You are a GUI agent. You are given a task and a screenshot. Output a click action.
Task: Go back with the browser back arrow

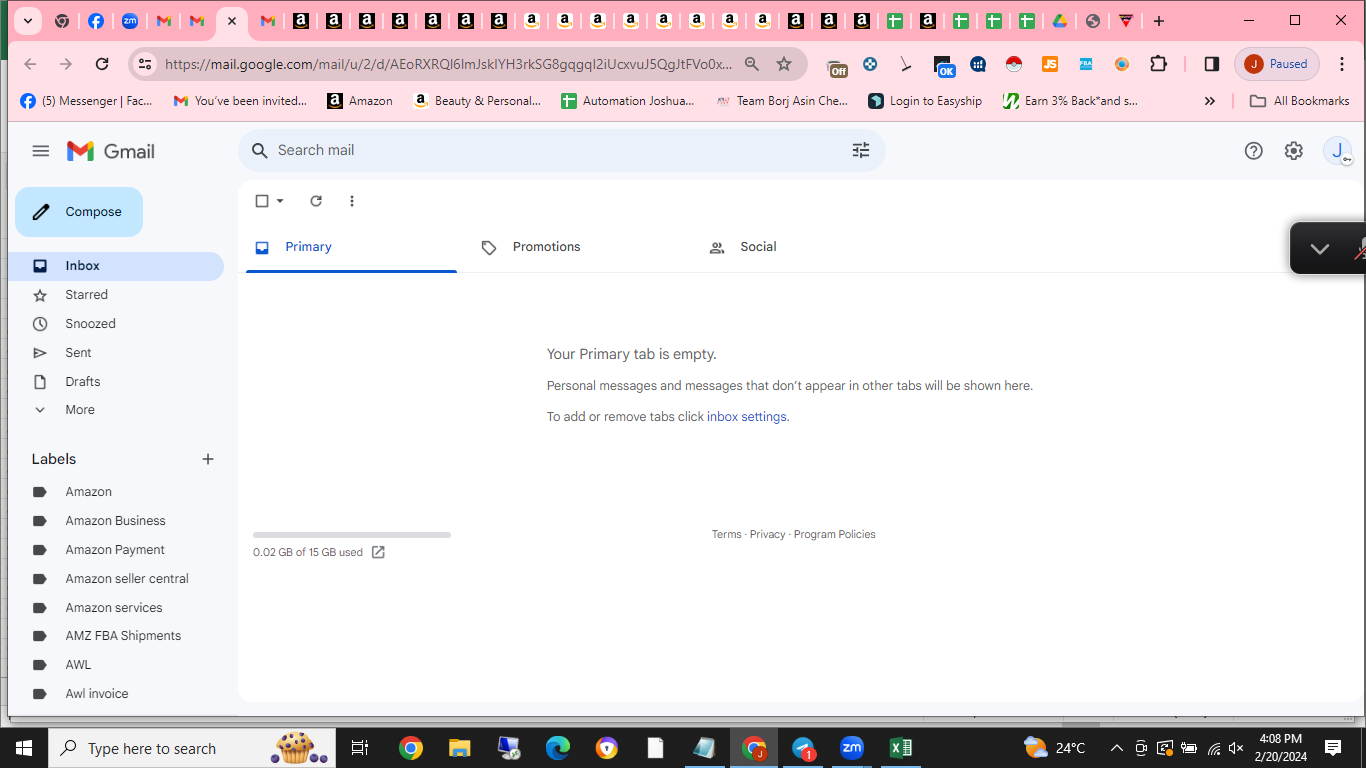click(30, 64)
